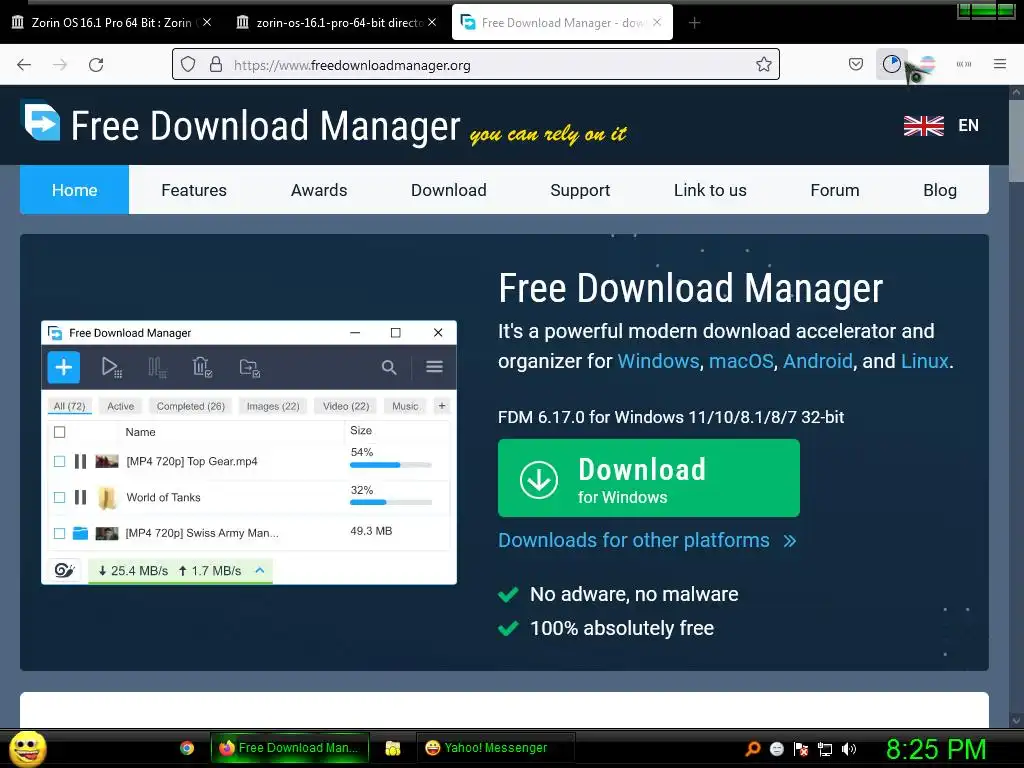Add new download with plus button
The width and height of the screenshot is (1024, 768).
[64, 367]
